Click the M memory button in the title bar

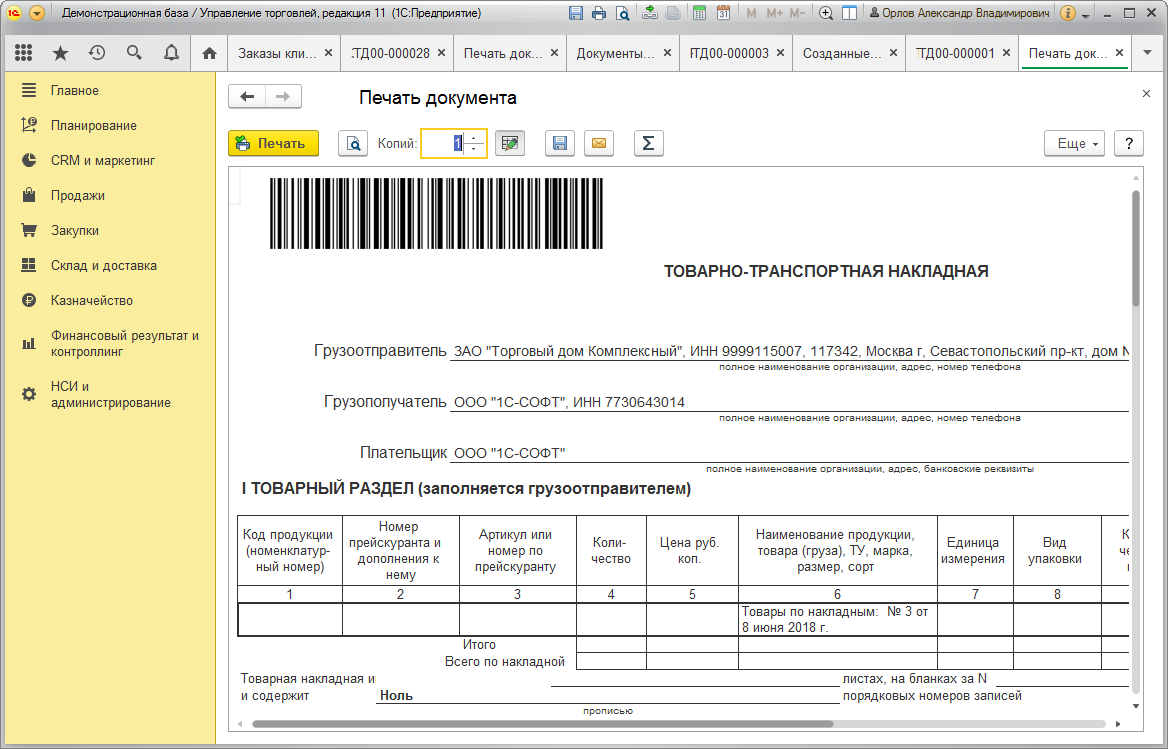751,13
